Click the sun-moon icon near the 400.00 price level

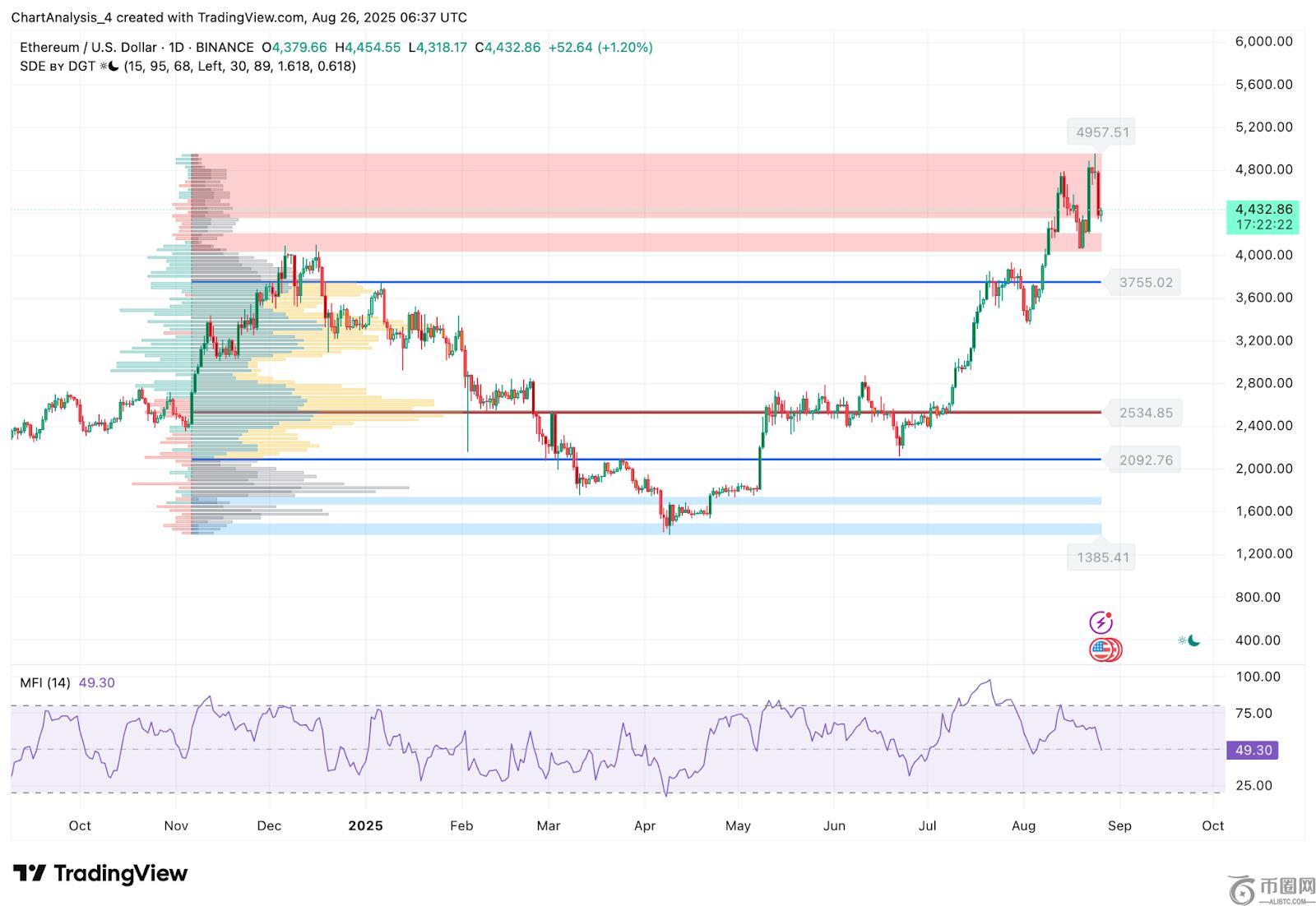click(x=1189, y=640)
